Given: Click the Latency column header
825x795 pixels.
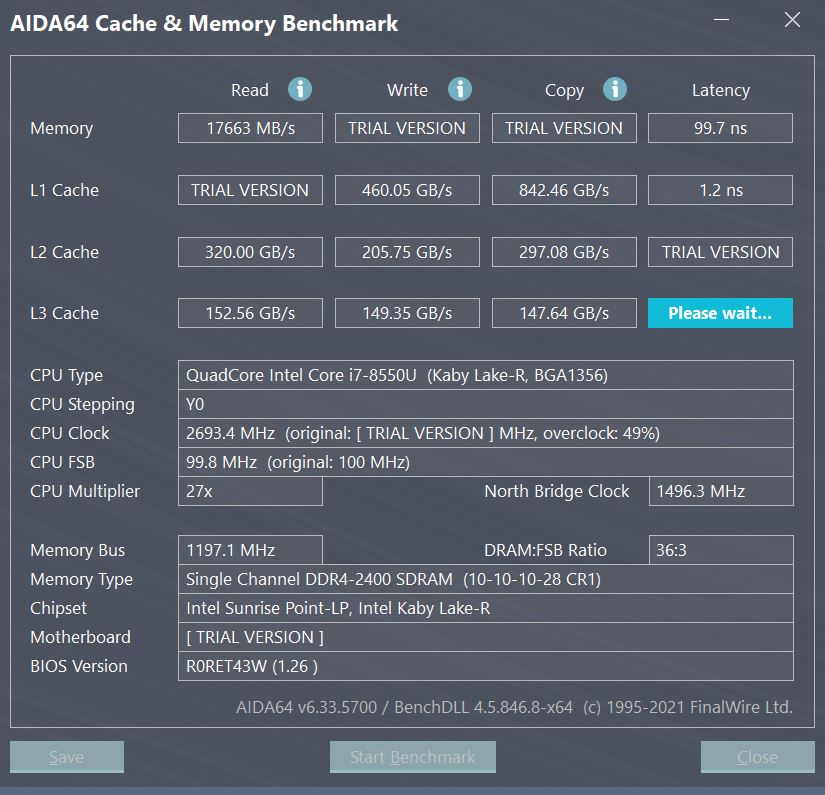Looking at the screenshot, I should (721, 90).
